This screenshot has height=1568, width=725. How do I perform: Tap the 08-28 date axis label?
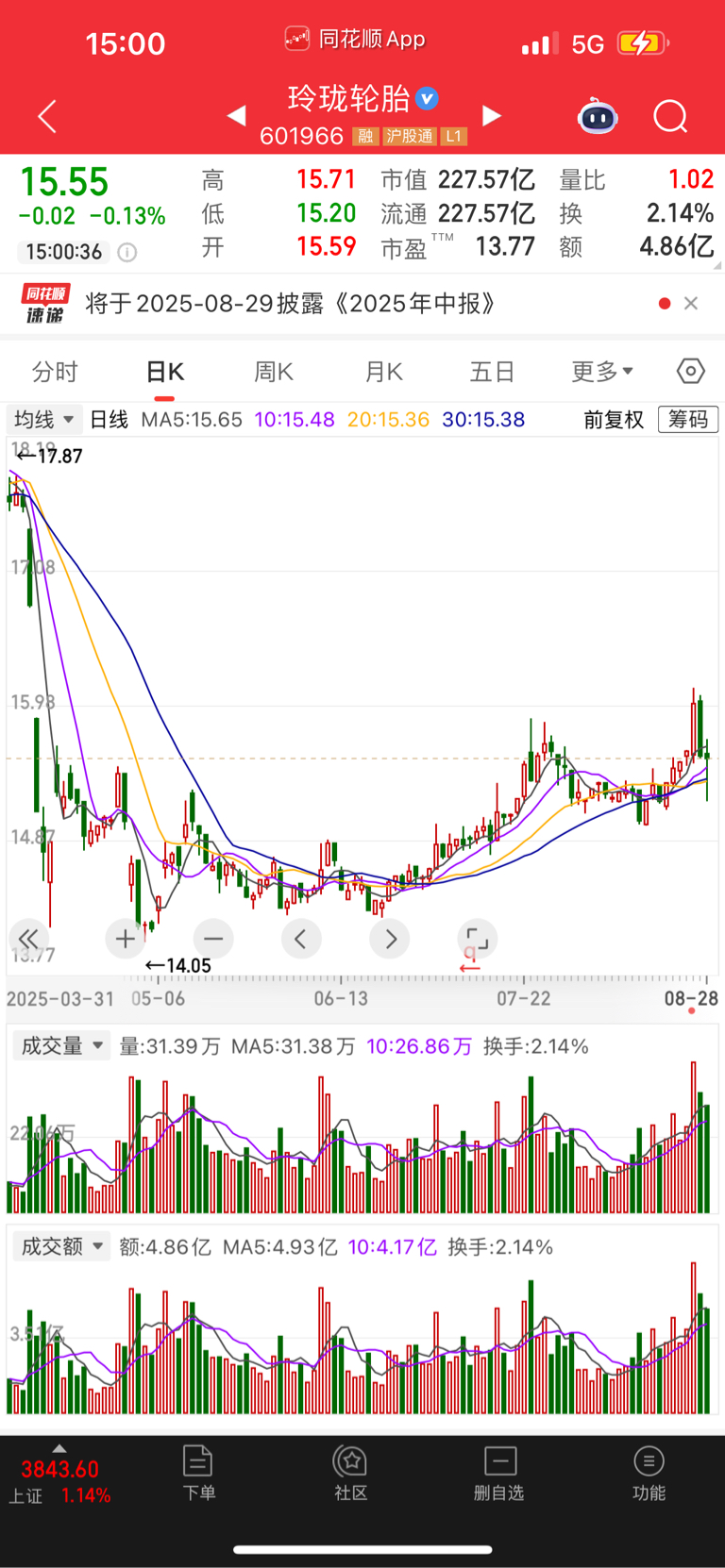tap(691, 998)
